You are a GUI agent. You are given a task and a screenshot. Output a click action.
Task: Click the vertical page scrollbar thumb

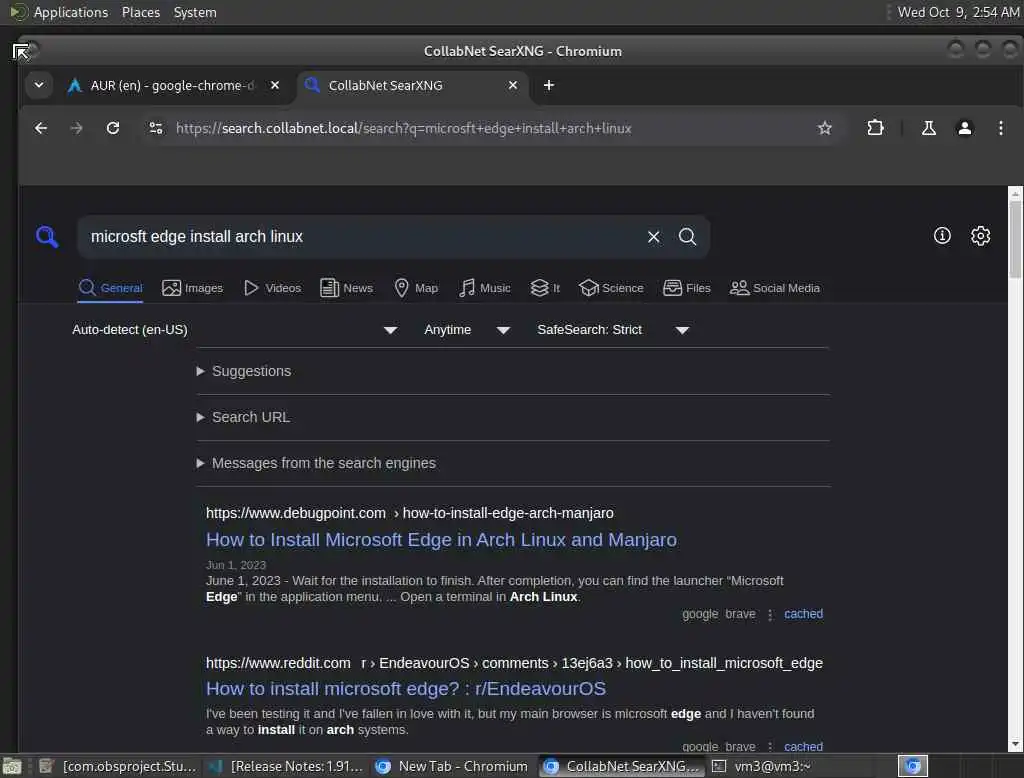pos(1015,240)
